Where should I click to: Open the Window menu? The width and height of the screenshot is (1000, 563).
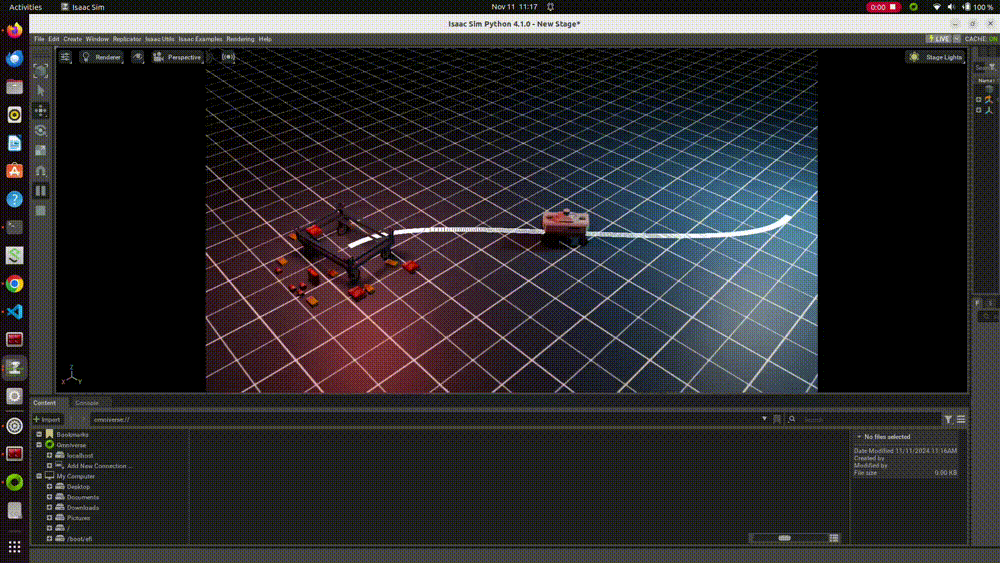(x=97, y=39)
